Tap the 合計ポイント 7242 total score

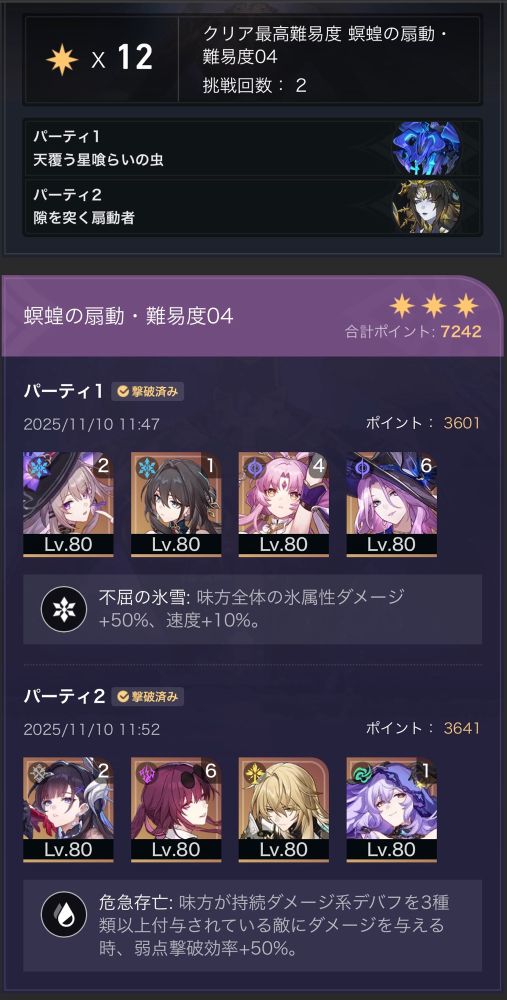tap(413, 332)
